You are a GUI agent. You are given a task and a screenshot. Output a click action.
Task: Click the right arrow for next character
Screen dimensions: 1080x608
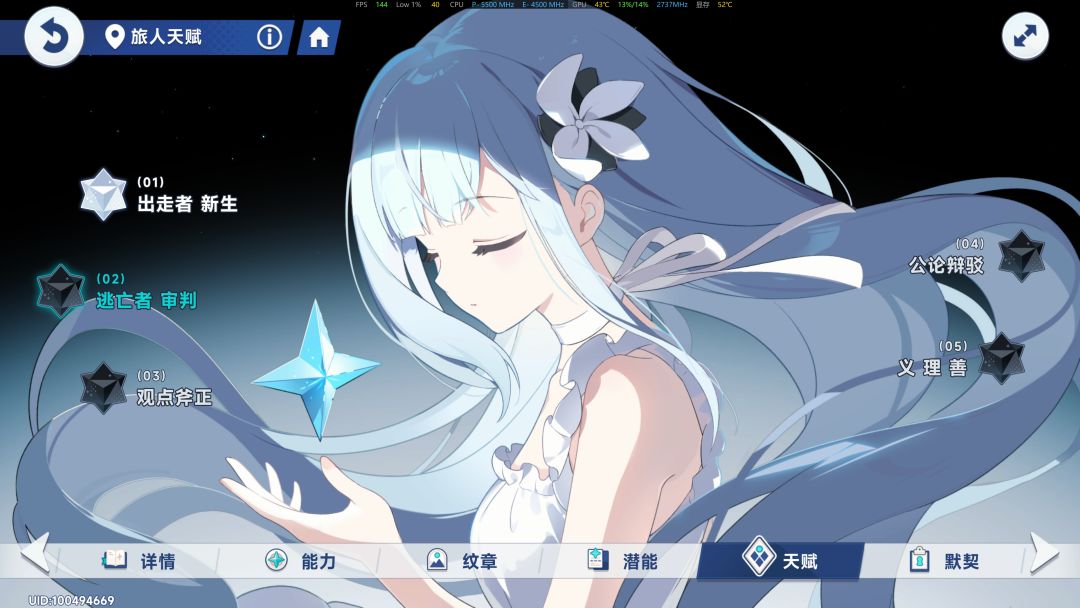coord(1044,552)
